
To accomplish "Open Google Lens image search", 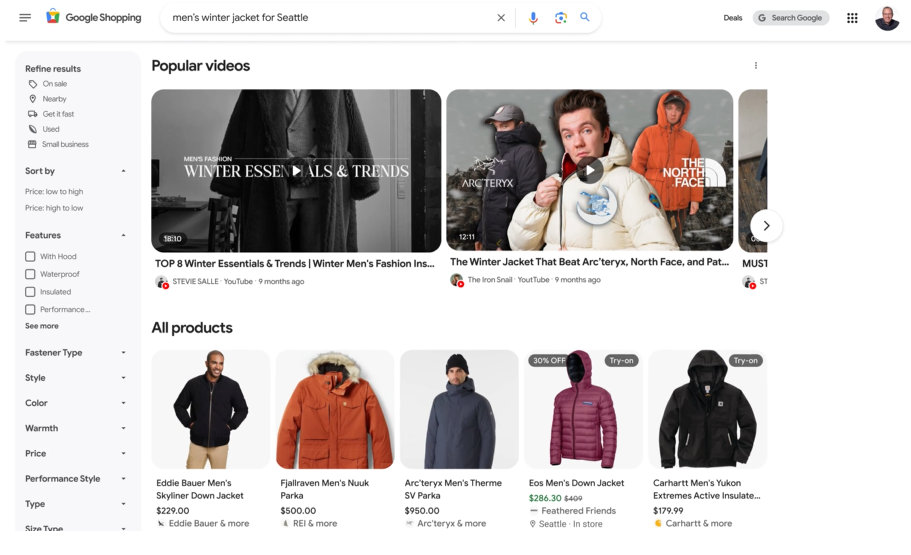I will [x=561, y=18].
